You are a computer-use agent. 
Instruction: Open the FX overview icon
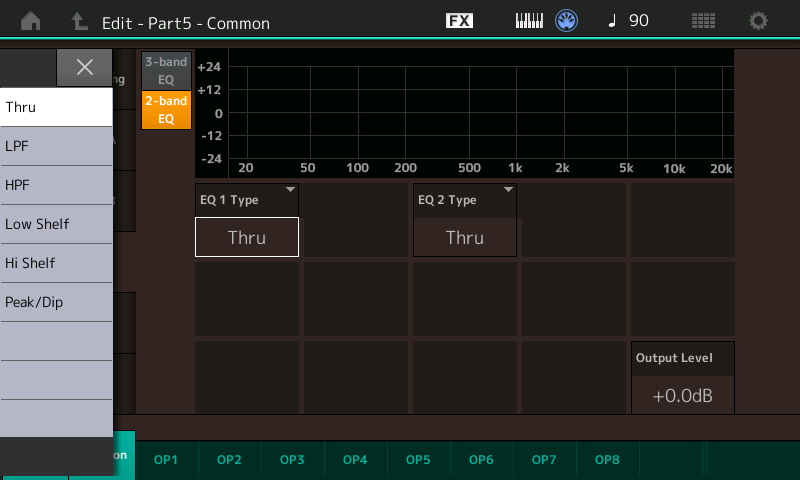459,21
